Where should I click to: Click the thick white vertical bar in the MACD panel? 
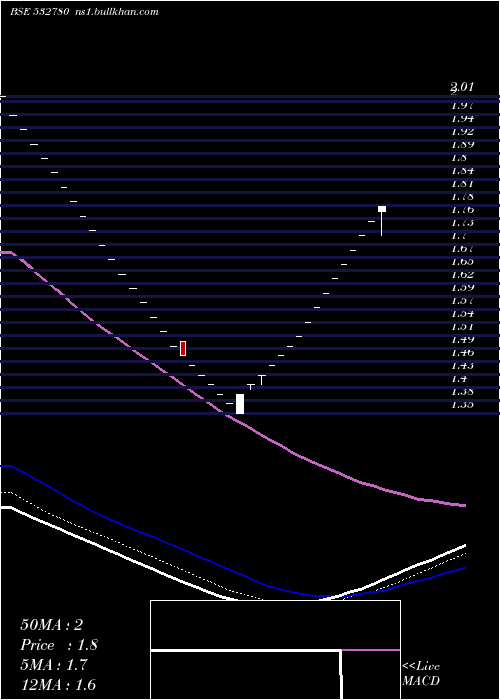click(x=341, y=674)
